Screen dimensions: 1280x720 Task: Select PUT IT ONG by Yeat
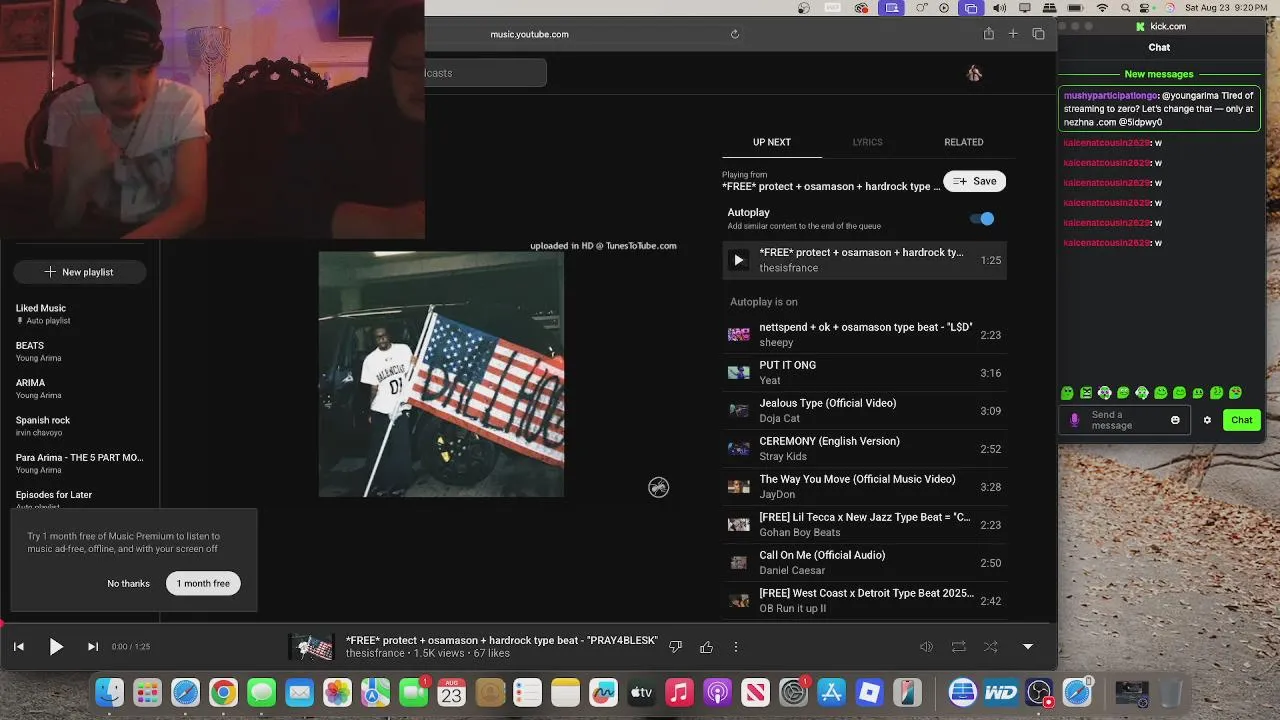865,373
